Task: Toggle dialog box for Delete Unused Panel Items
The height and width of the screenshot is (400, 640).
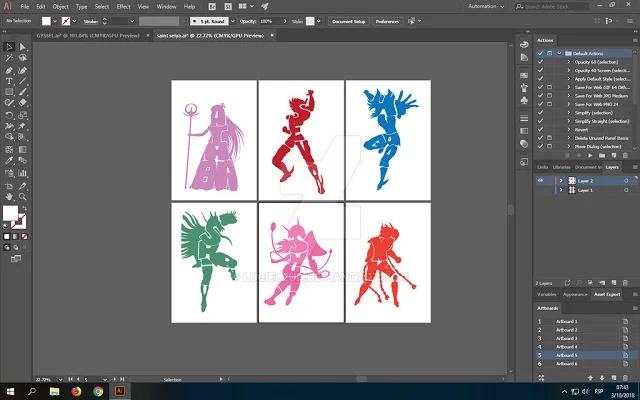Action: coord(549,138)
